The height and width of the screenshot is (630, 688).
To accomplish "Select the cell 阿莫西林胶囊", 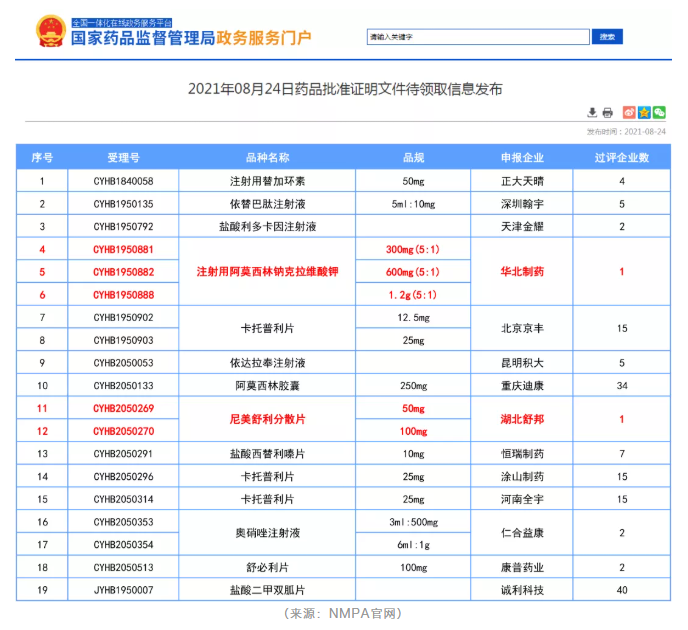I will pos(267,386).
